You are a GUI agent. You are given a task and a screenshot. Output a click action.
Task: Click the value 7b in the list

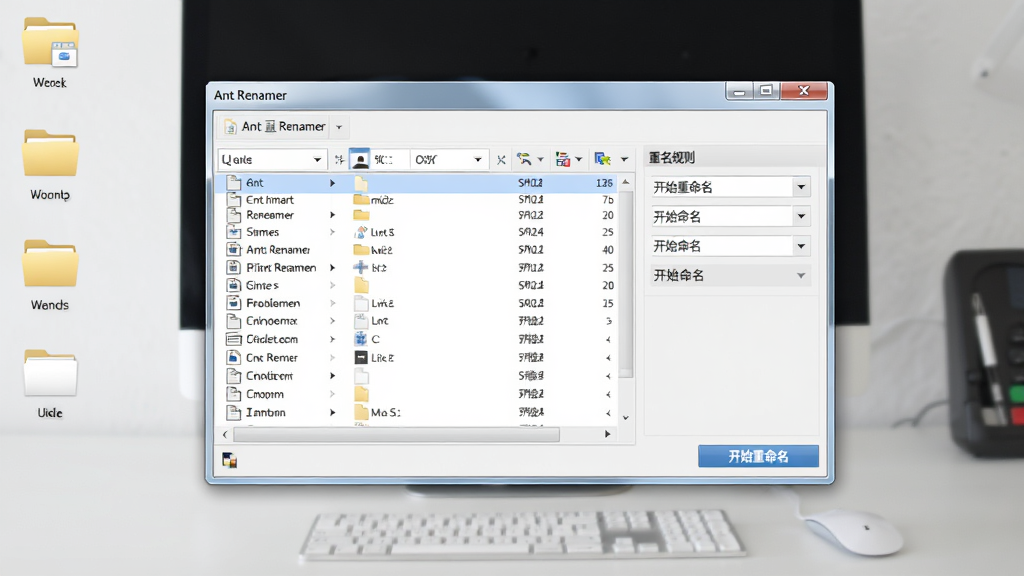click(607, 200)
